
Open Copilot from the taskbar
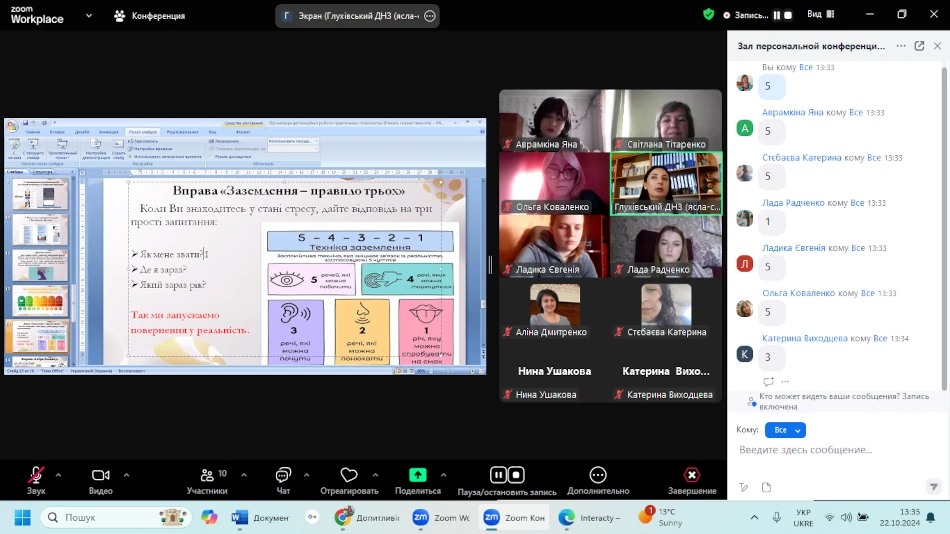[209, 518]
